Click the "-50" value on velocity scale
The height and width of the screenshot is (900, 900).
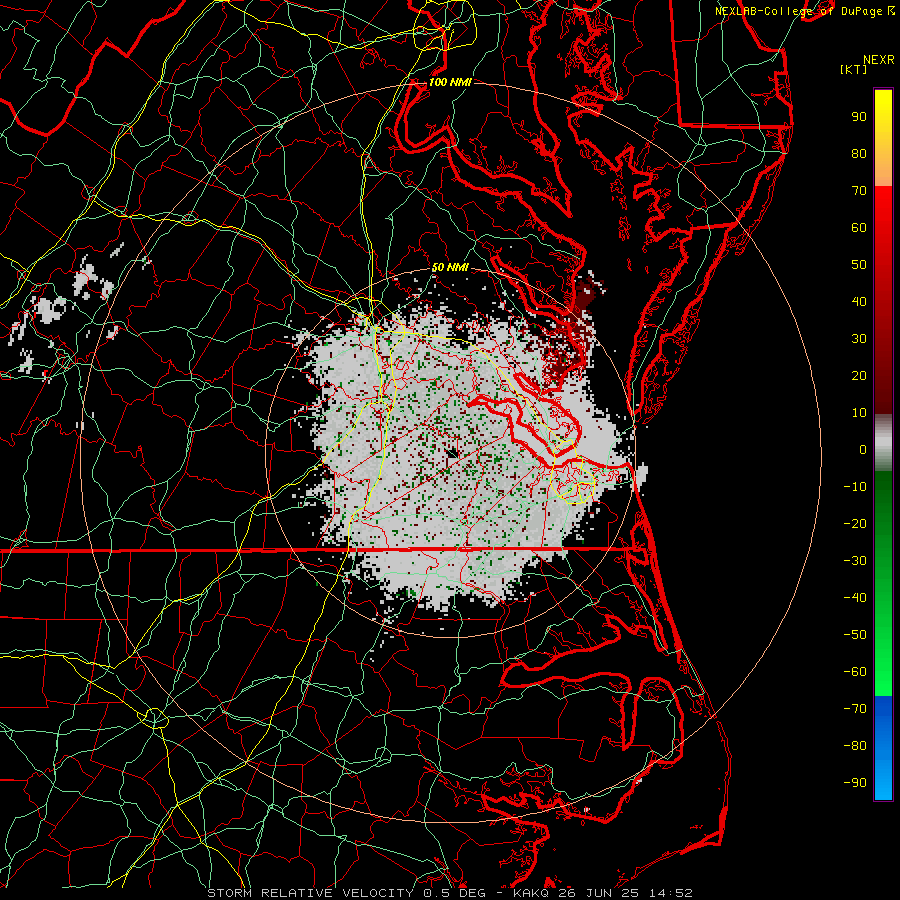pyautogui.click(x=855, y=635)
